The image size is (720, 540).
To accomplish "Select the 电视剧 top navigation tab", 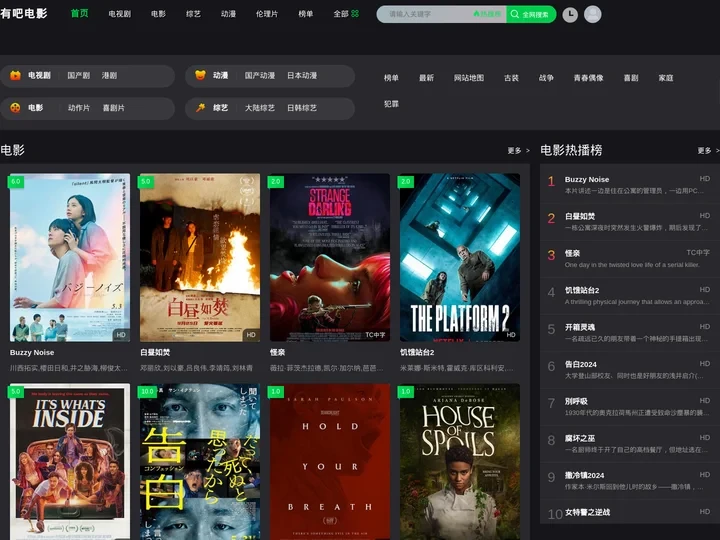I will [x=119, y=14].
